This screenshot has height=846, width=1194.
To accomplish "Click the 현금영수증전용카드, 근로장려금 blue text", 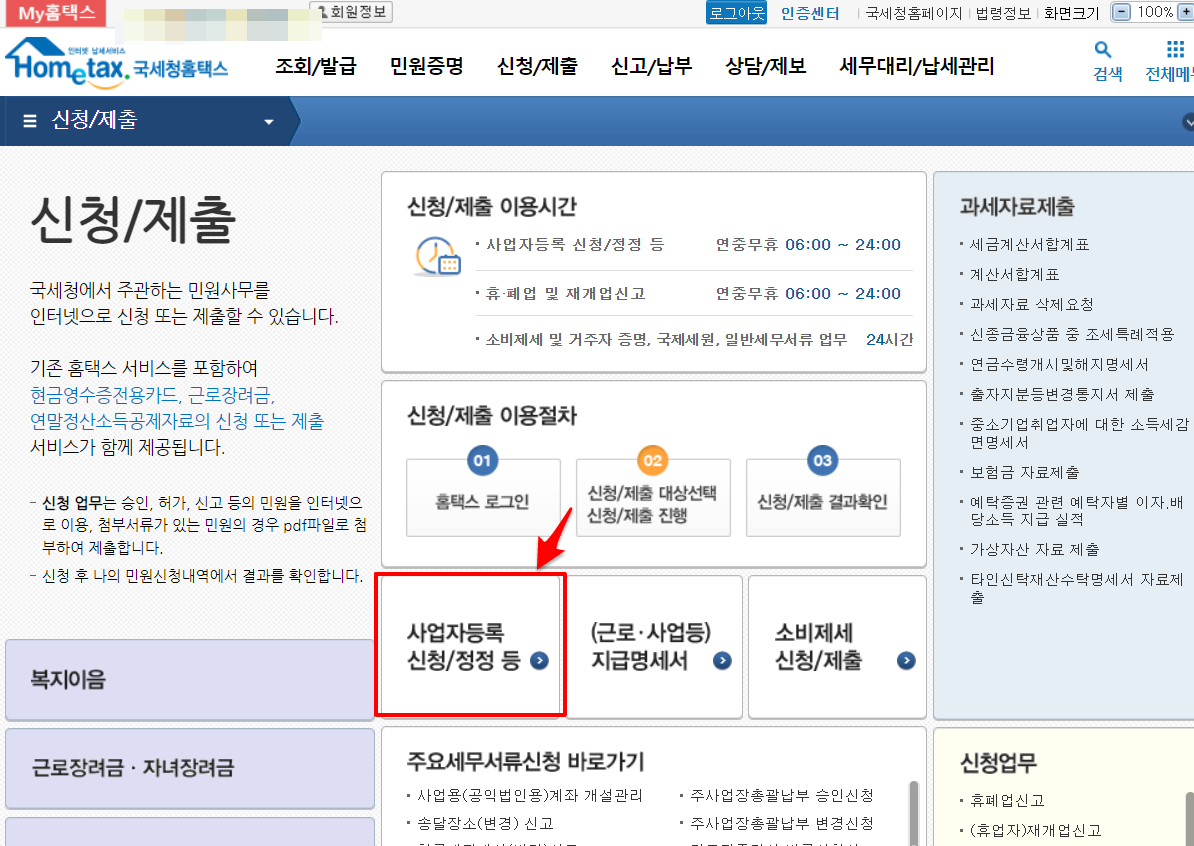I will click(x=152, y=394).
